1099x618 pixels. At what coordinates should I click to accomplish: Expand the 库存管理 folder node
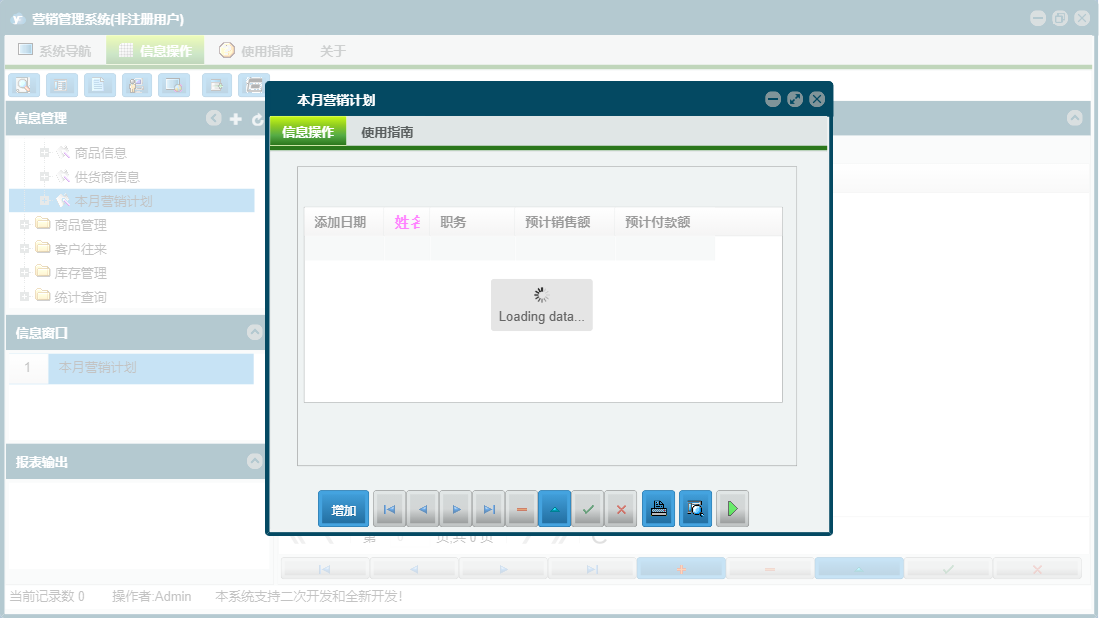(25, 273)
